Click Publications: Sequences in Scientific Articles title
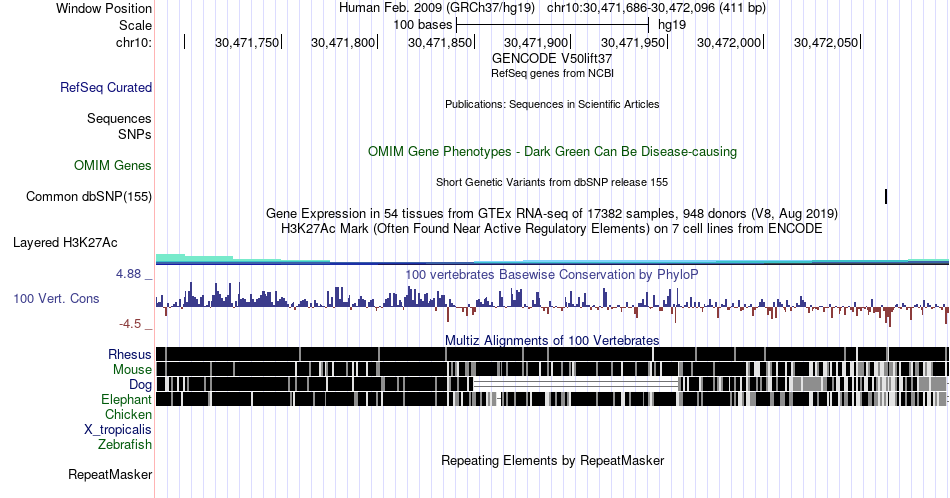 tap(552, 104)
